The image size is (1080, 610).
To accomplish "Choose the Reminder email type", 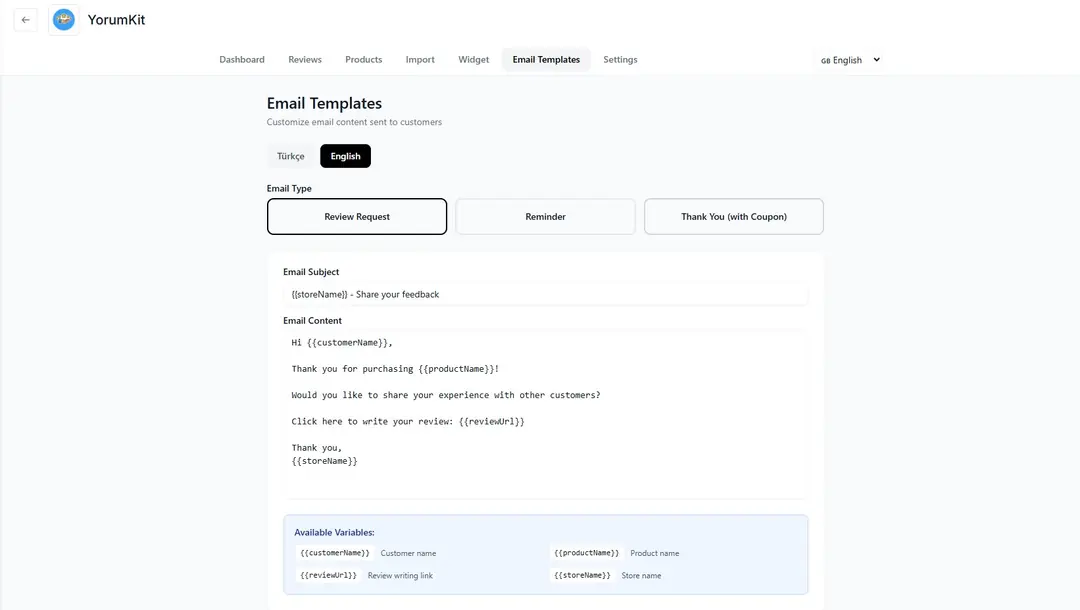I will pos(545,216).
